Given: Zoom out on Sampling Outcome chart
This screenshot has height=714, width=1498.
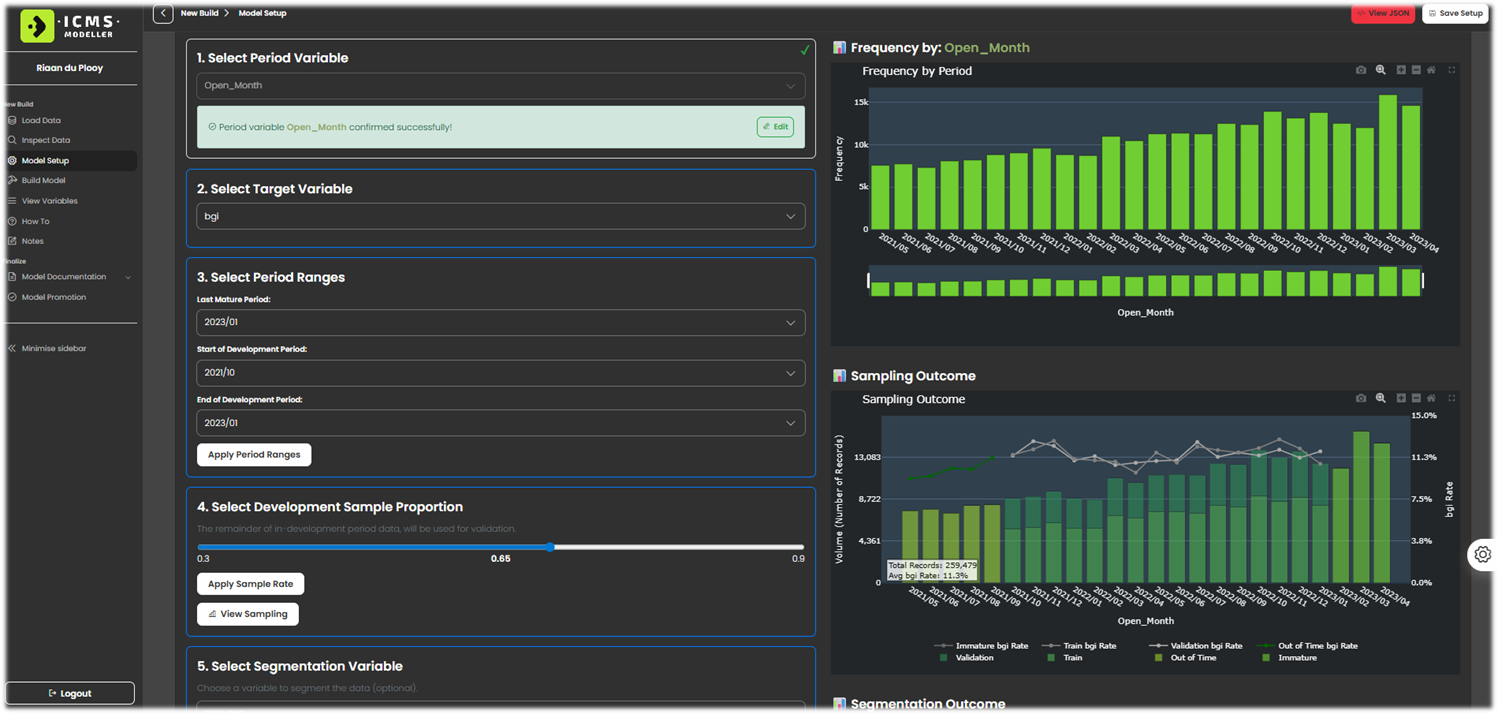Looking at the screenshot, I should 1416,398.
